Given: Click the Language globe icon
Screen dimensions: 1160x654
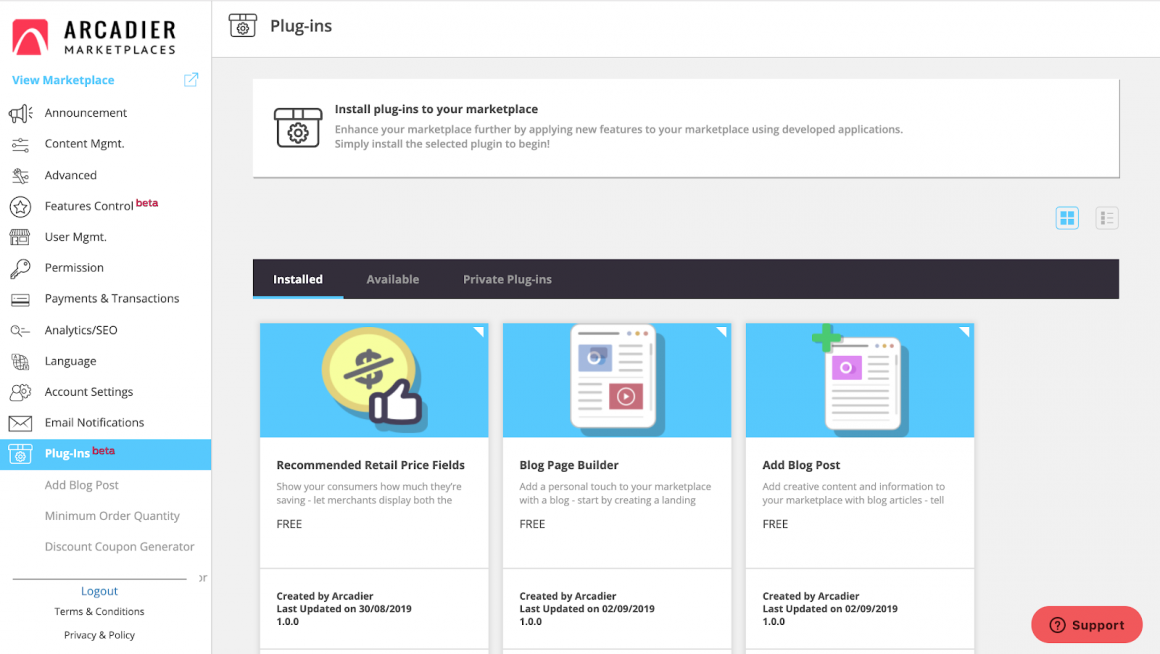Looking at the screenshot, I should click(x=20, y=361).
